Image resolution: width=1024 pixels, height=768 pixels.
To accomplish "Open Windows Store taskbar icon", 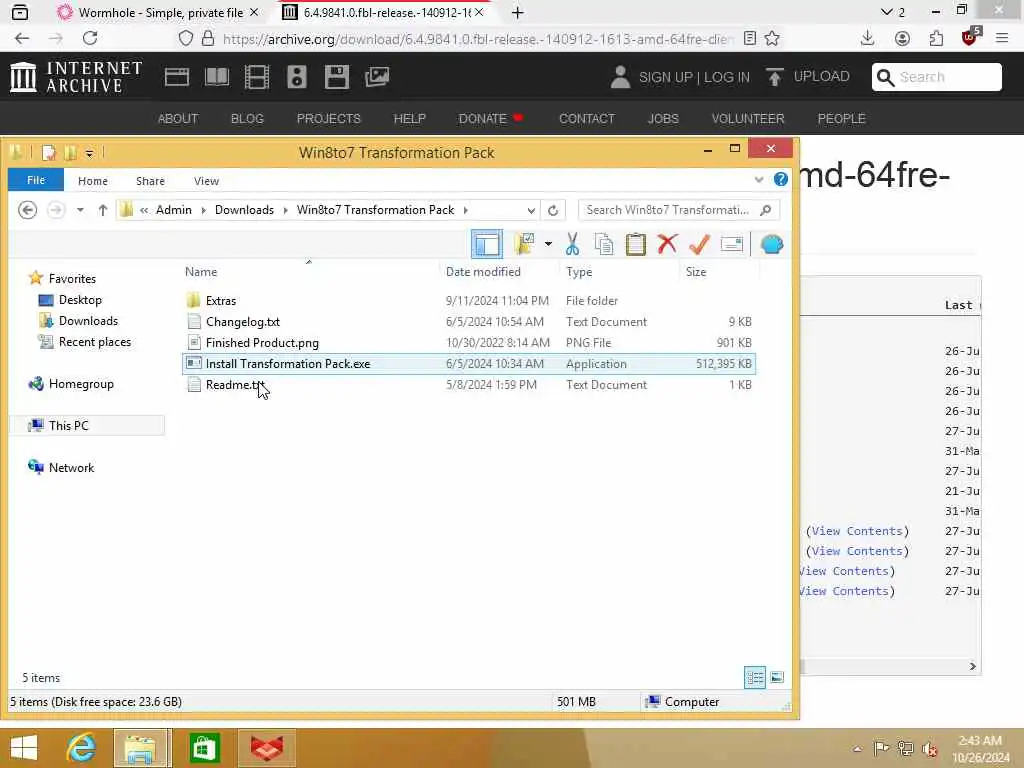I will coord(204,748).
